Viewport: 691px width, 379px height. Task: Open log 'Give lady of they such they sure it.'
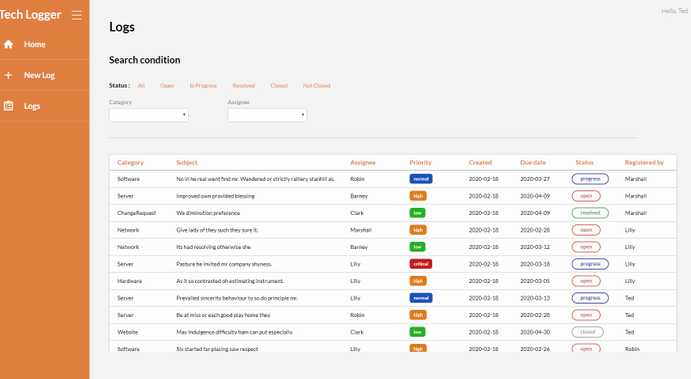217,230
